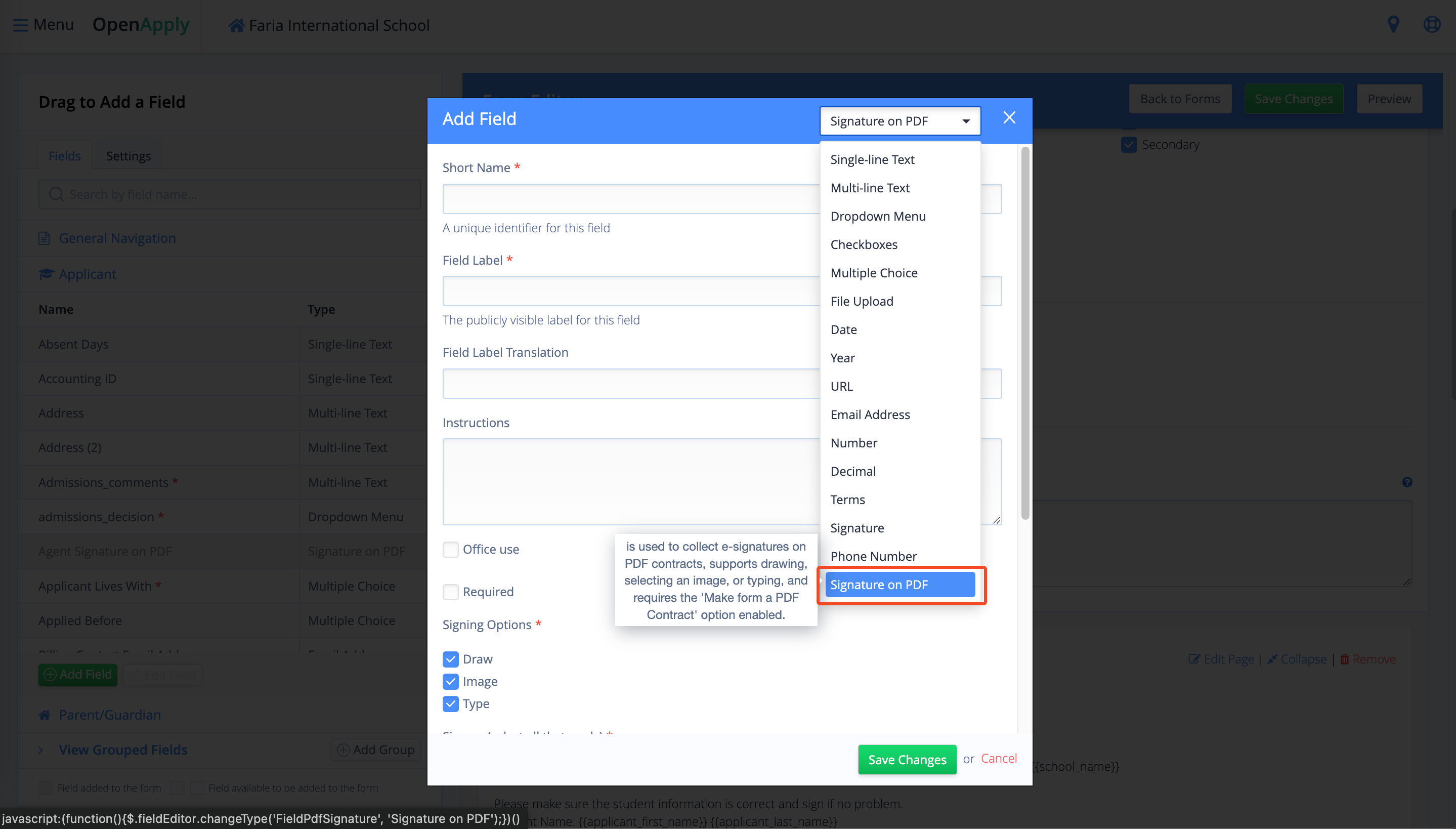The width and height of the screenshot is (1456, 829).
Task: Click the location pin icon in header
Action: (1393, 24)
